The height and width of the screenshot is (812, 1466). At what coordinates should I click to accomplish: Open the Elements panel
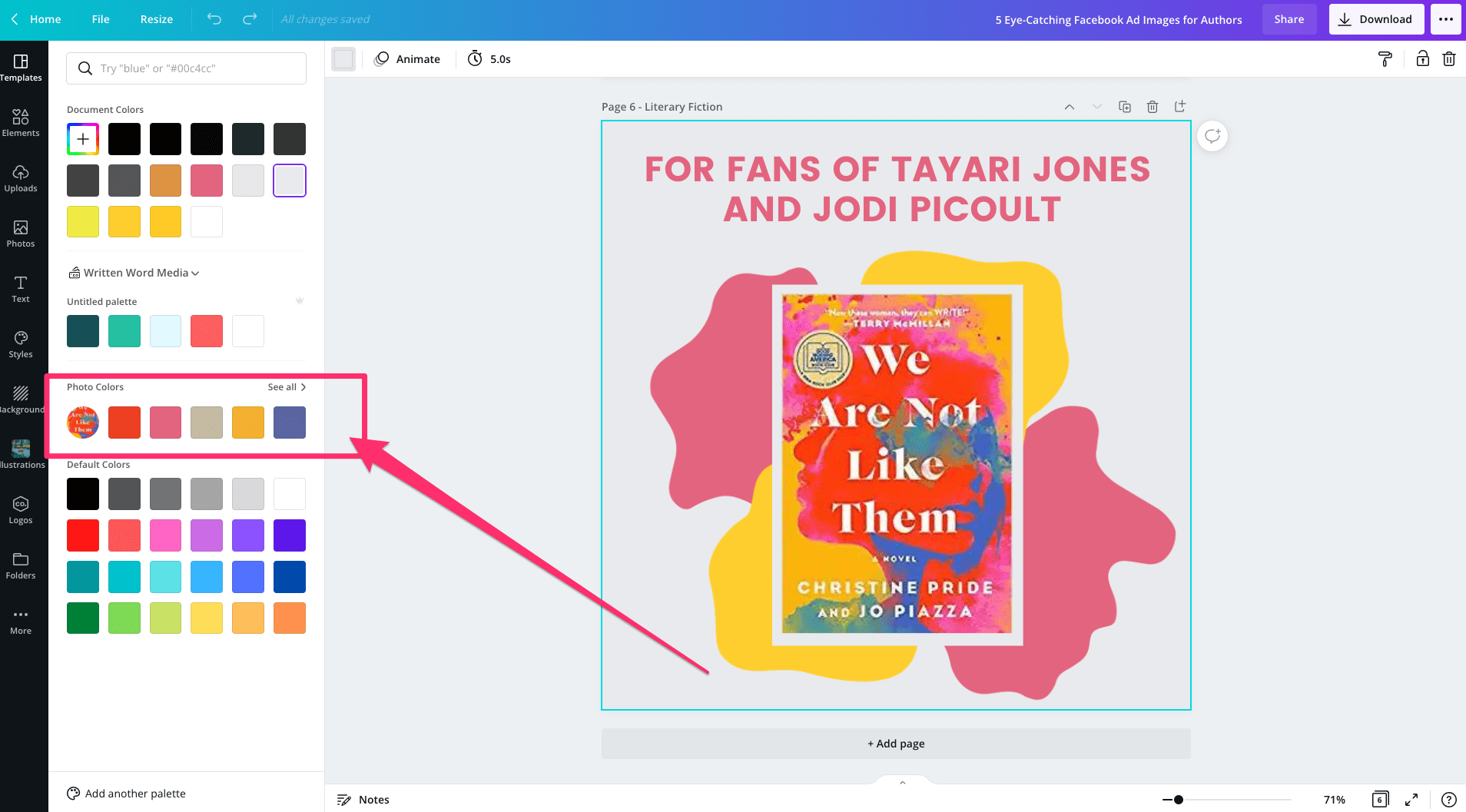(x=21, y=123)
